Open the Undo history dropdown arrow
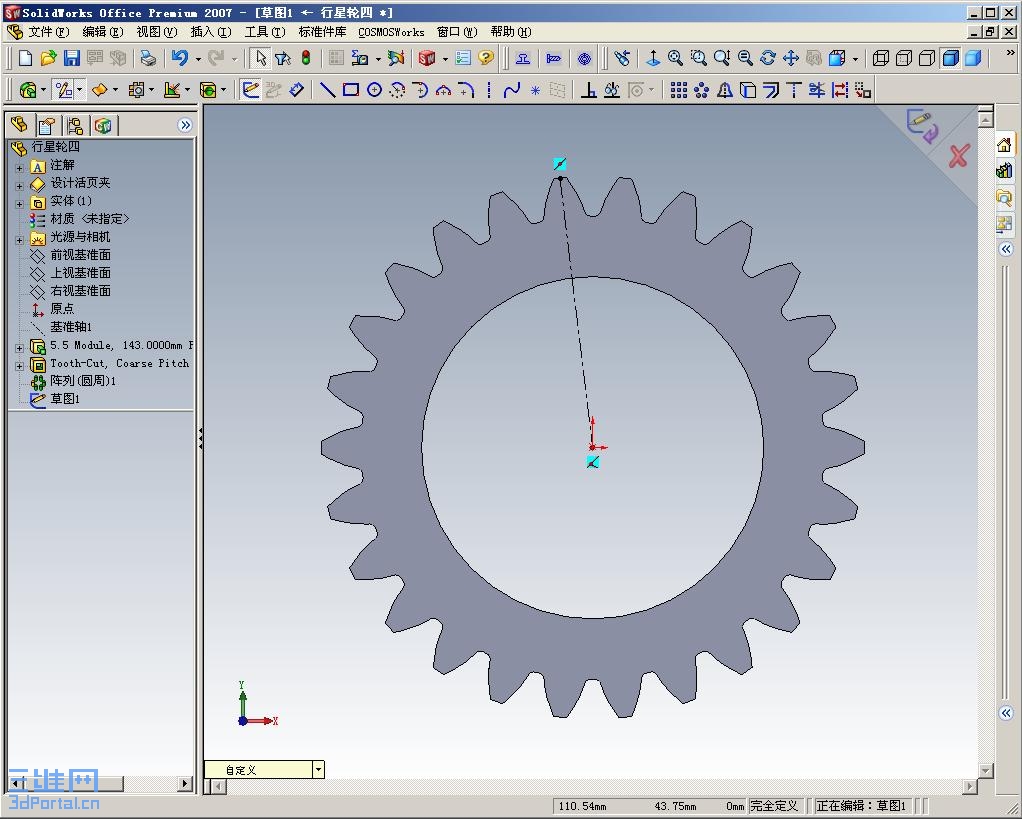 (197, 59)
